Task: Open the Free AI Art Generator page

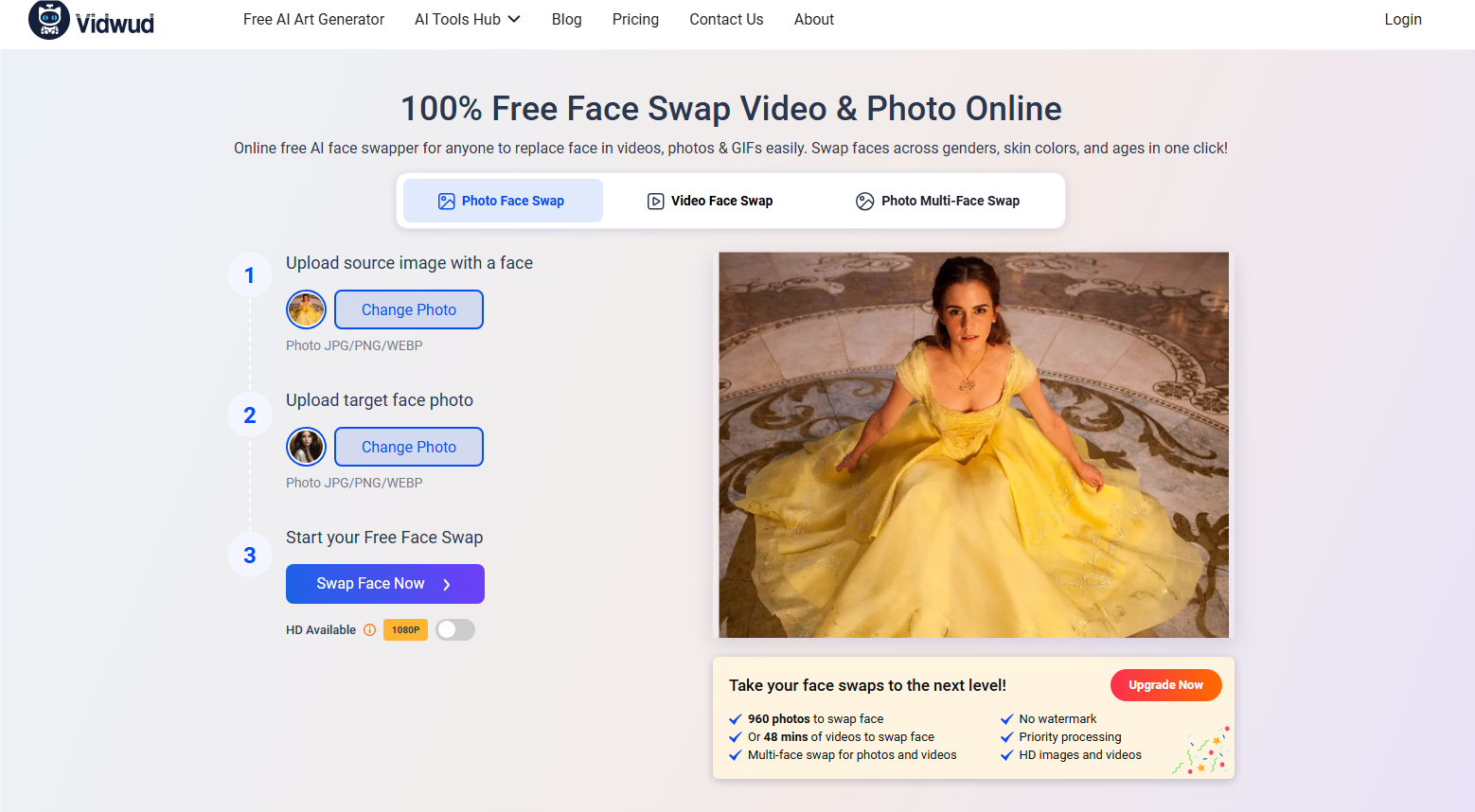Action: [313, 19]
